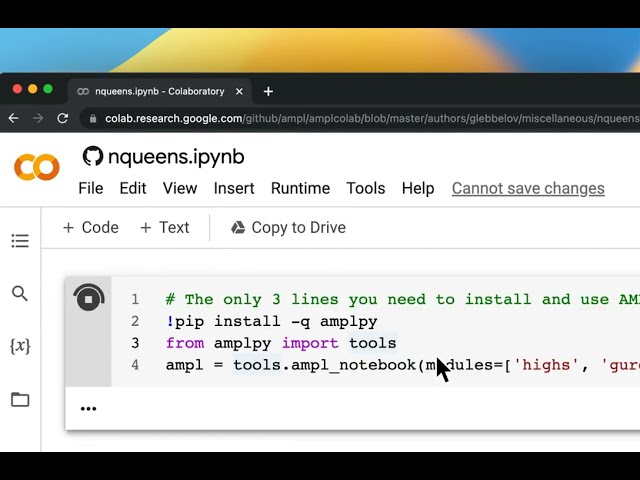
Task: Click line 4 ampl = tools.ampl_notebook code
Action: click(x=402, y=364)
